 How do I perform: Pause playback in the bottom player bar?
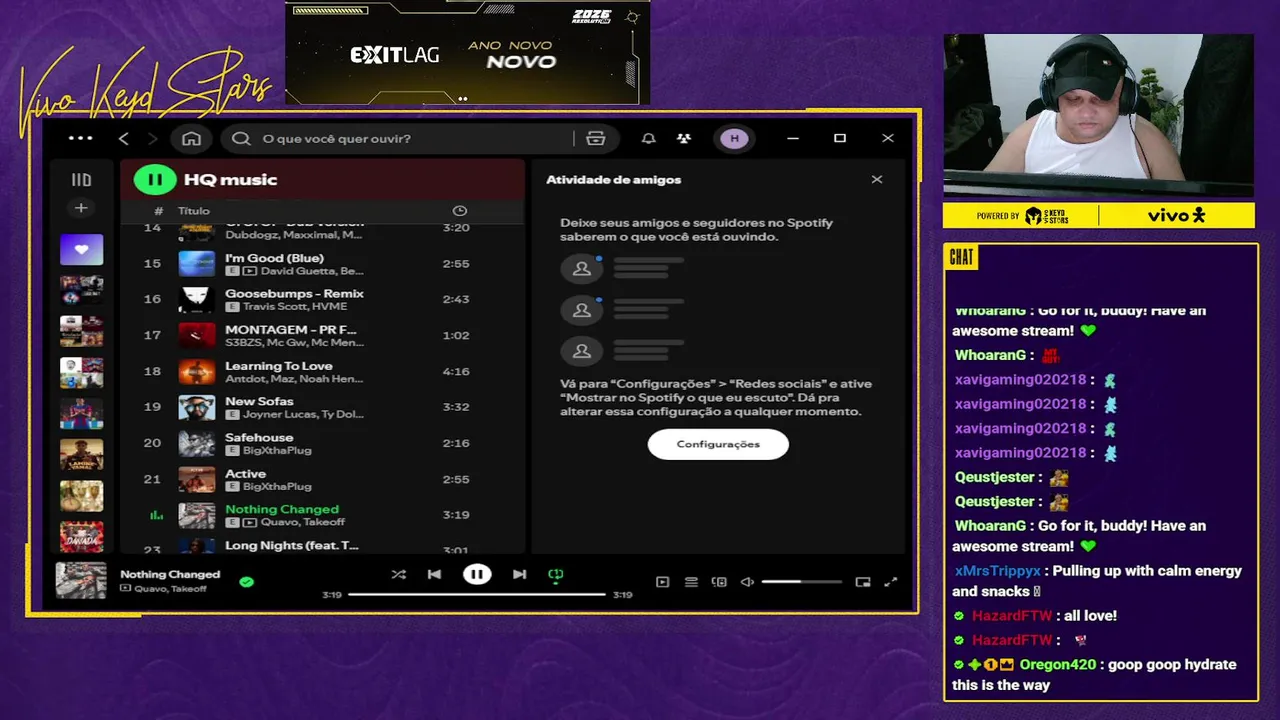(477, 574)
